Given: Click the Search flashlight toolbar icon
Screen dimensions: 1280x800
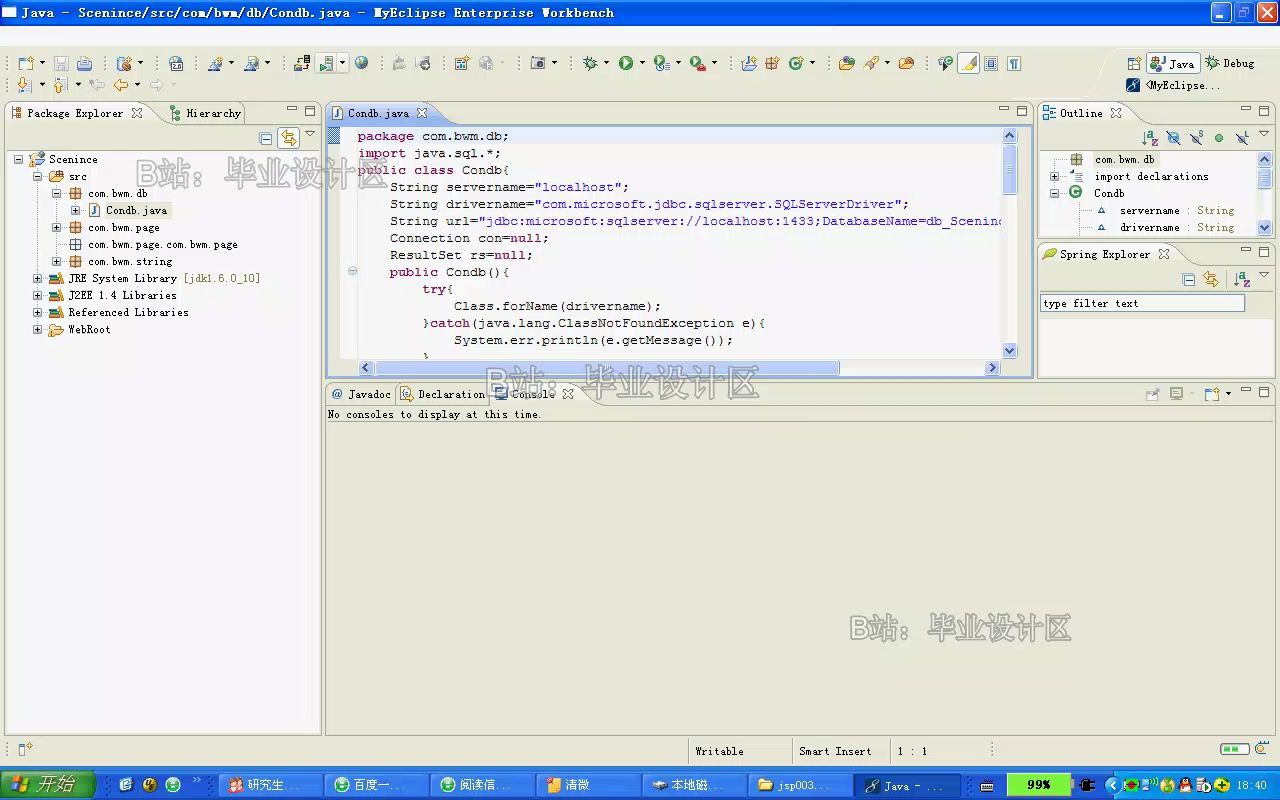Looking at the screenshot, I should pyautogui.click(x=871, y=63).
